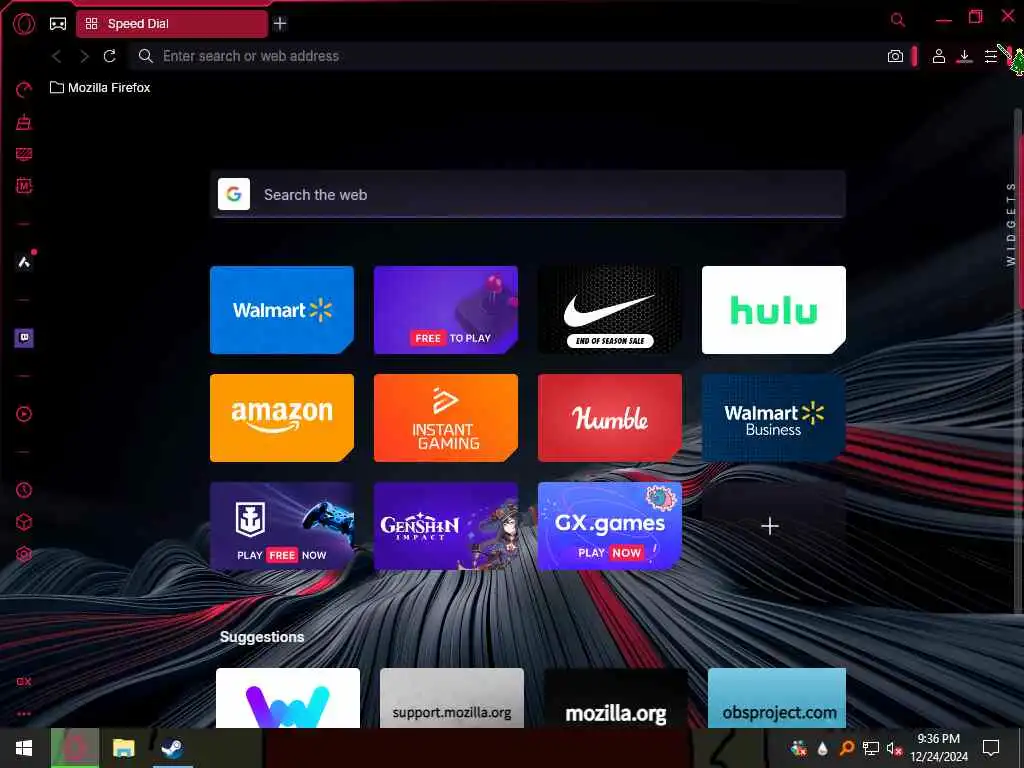1024x768 pixels.
Task: Open the profile account icon
Action: tap(938, 56)
